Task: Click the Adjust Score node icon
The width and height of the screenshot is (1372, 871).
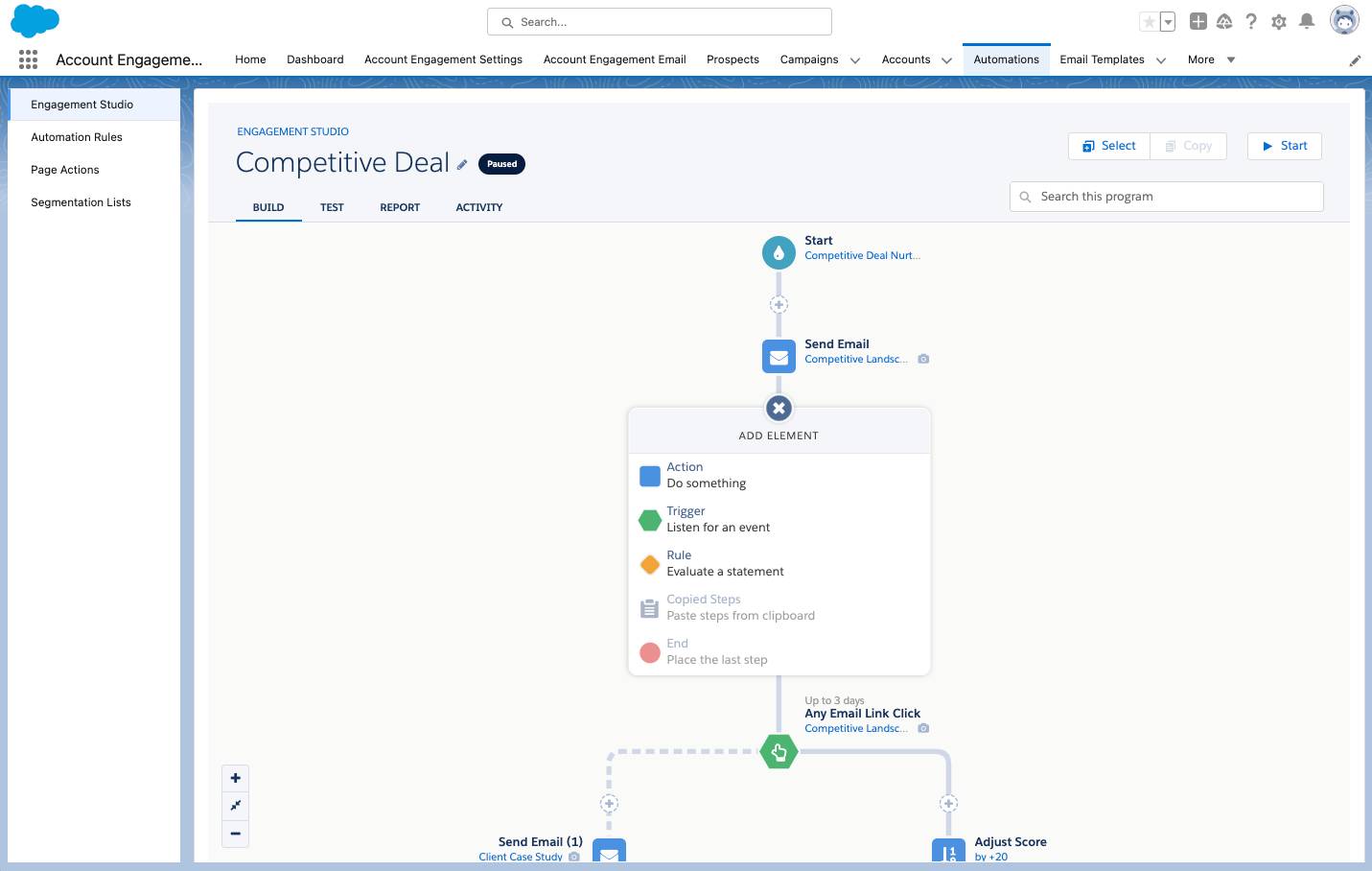Action: 948,850
